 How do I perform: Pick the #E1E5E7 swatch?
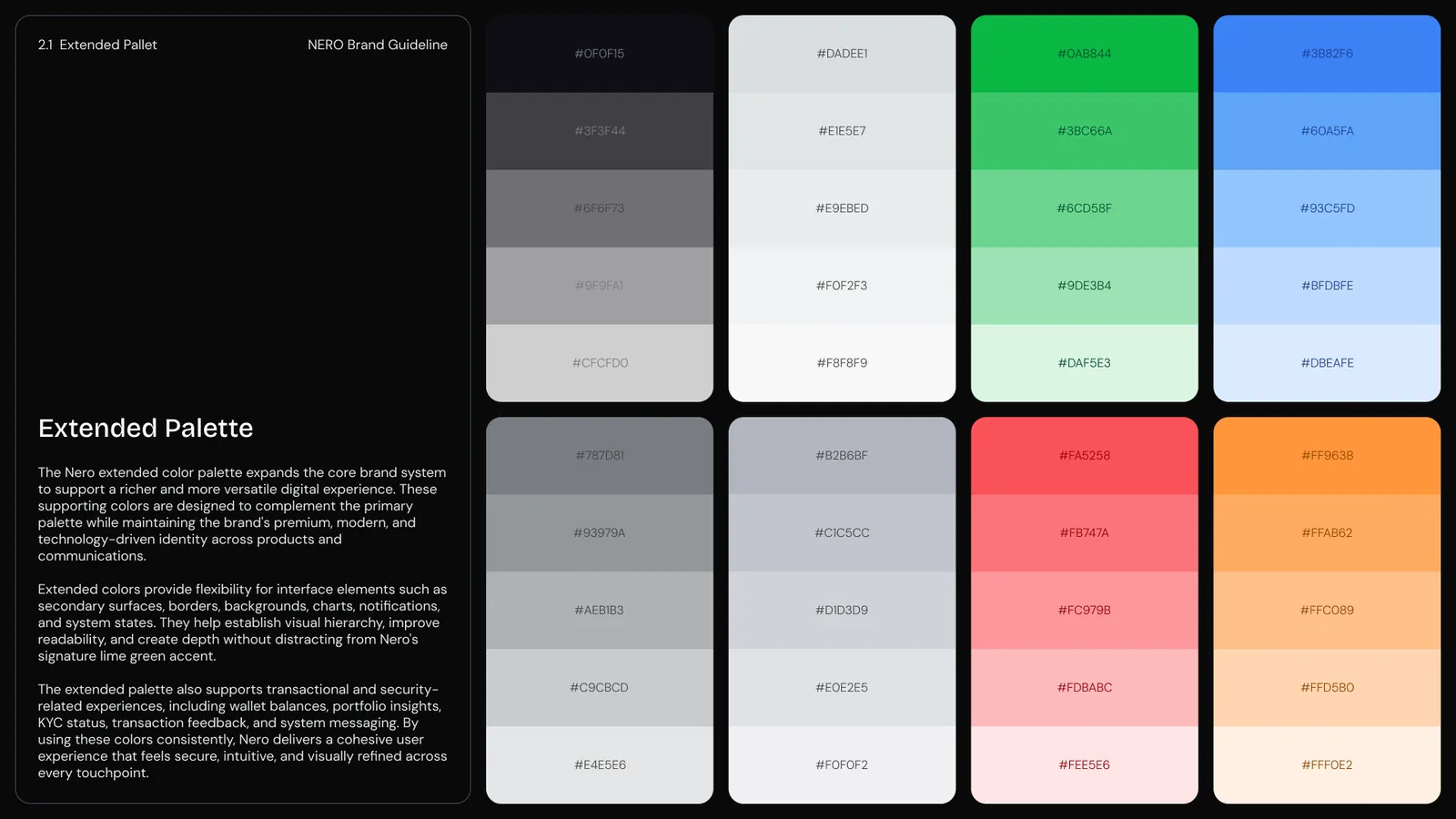point(842,131)
